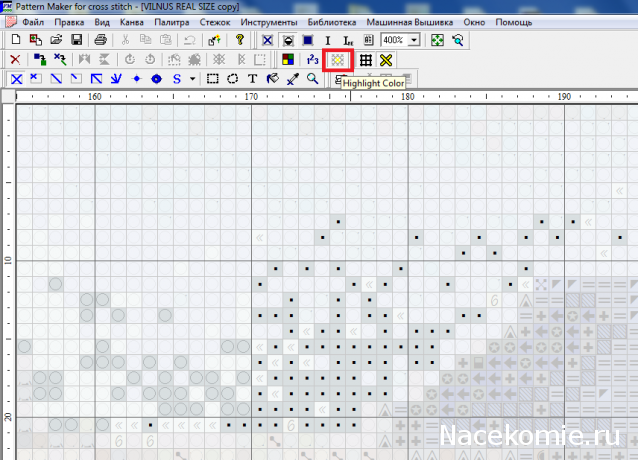Toggle the grid display button

(x=366, y=59)
